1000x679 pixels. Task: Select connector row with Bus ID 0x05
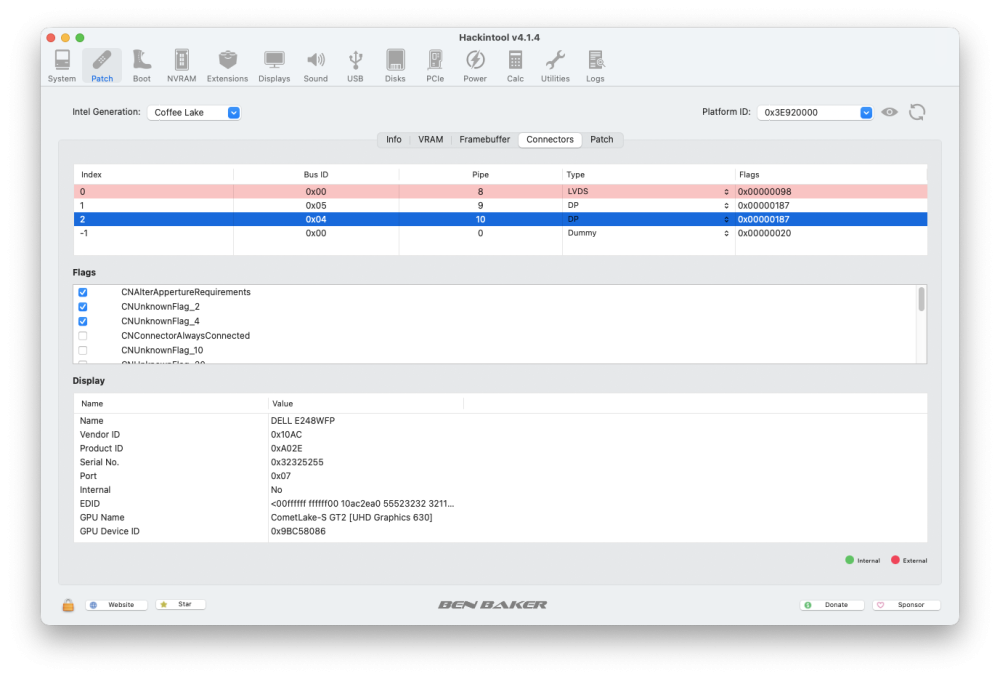500,205
